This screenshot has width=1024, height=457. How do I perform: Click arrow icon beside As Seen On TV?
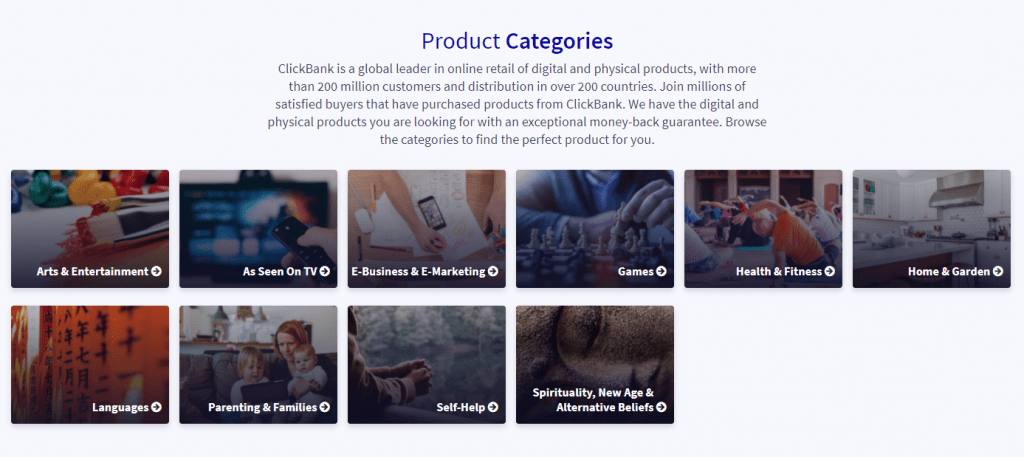pos(325,272)
